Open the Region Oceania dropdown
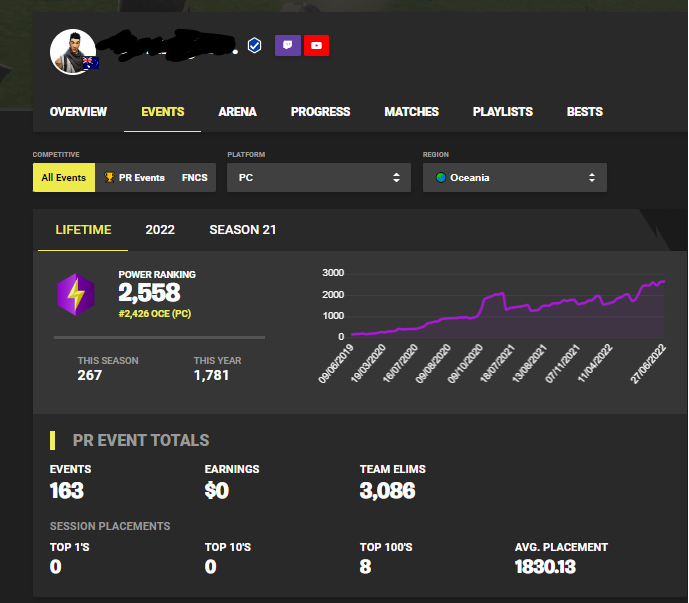This screenshot has height=603, width=689. pos(515,178)
